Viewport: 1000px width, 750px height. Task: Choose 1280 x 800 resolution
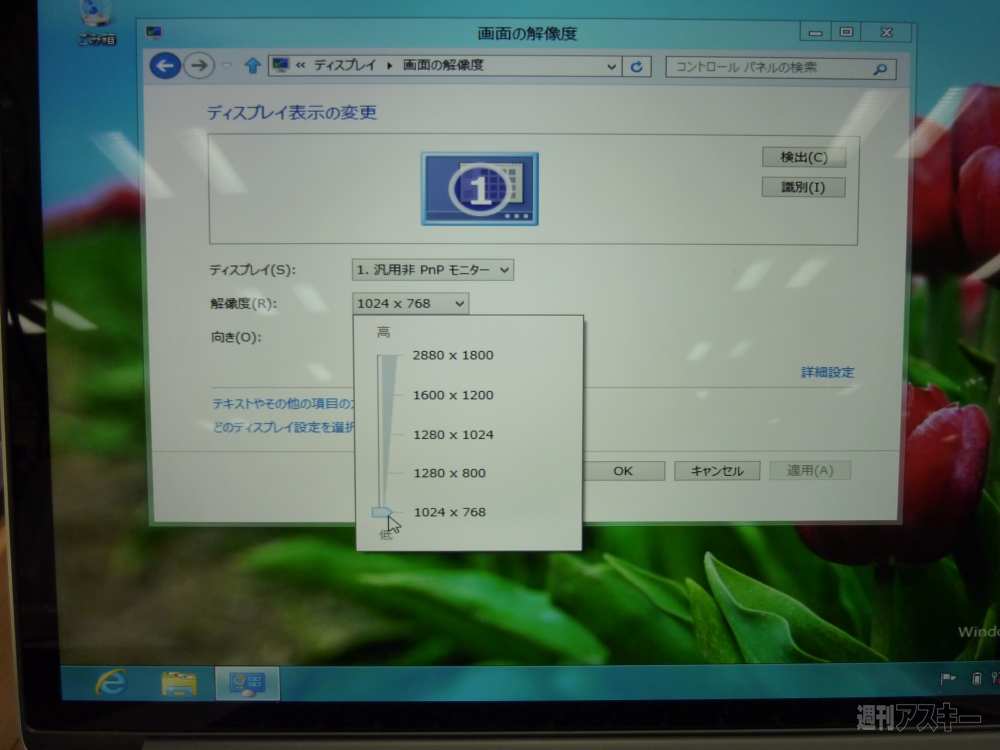click(x=450, y=473)
